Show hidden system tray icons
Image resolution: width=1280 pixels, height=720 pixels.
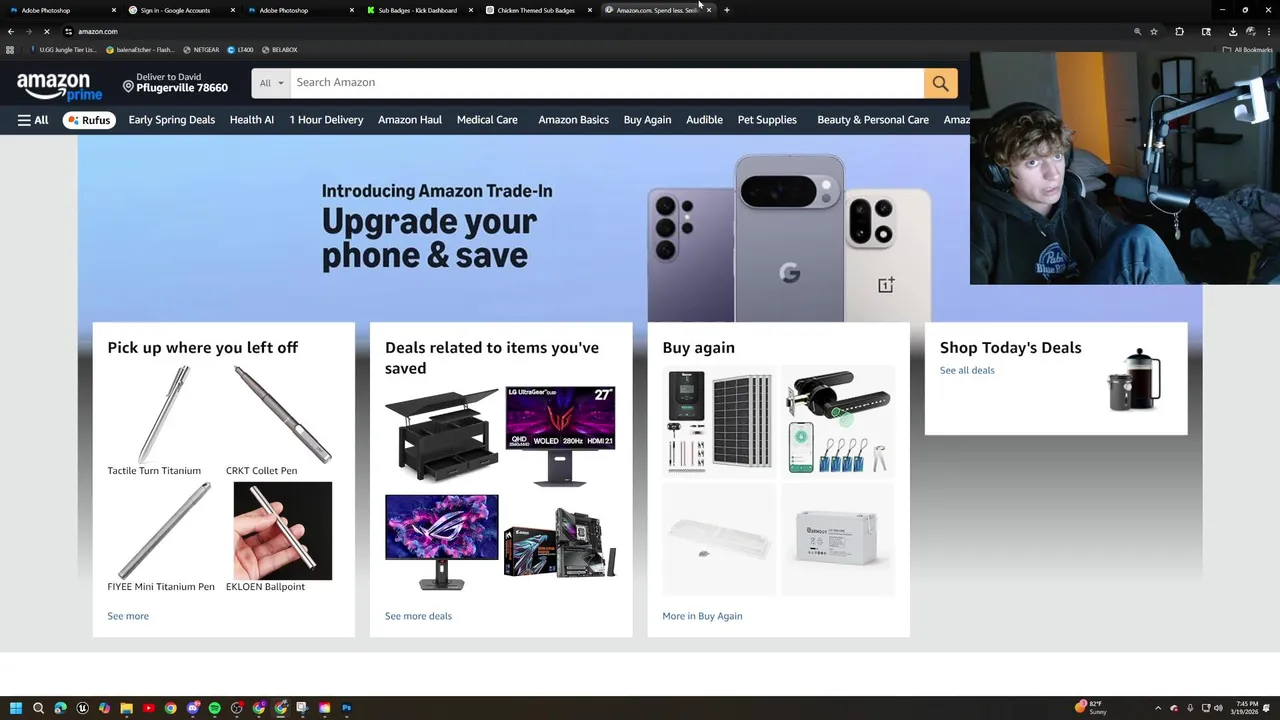pos(1157,708)
